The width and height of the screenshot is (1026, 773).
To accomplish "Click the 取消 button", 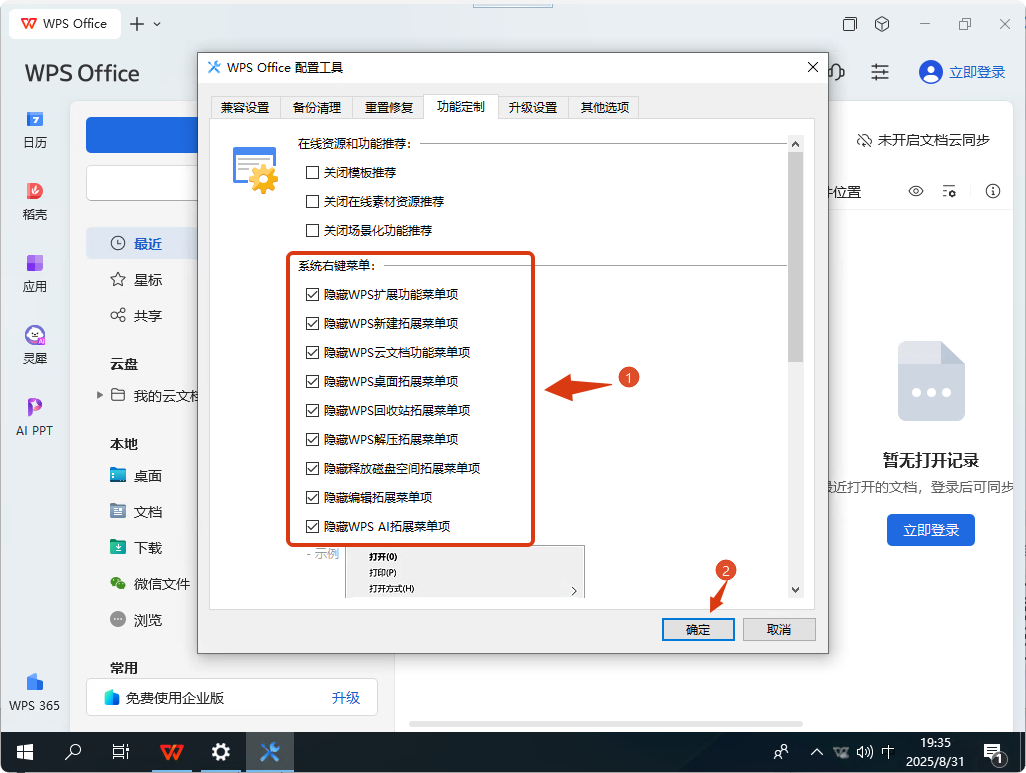I will [x=779, y=629].
